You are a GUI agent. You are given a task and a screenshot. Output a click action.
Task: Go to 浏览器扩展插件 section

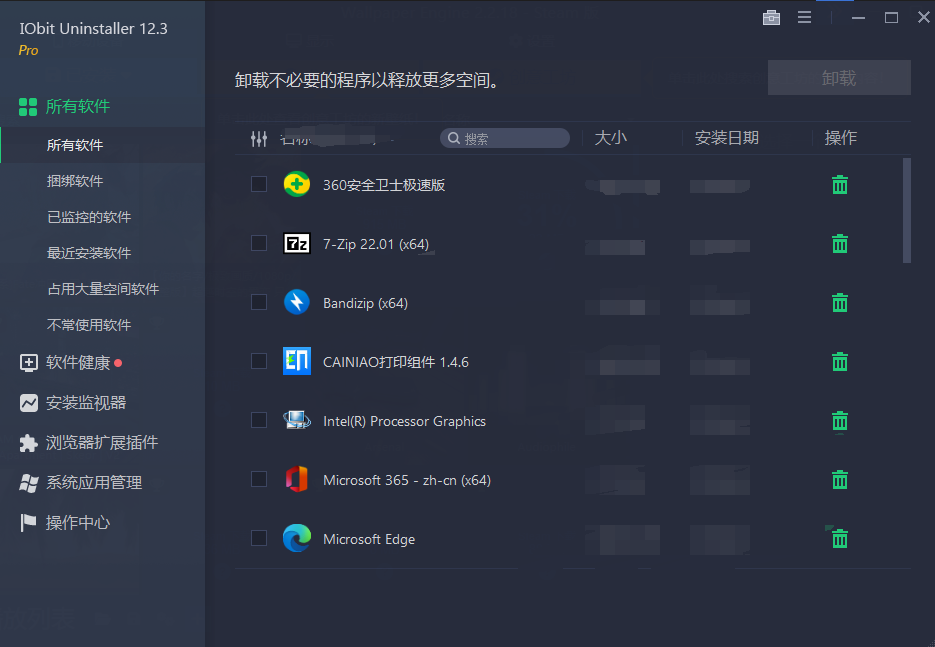[x=103, y=443]
